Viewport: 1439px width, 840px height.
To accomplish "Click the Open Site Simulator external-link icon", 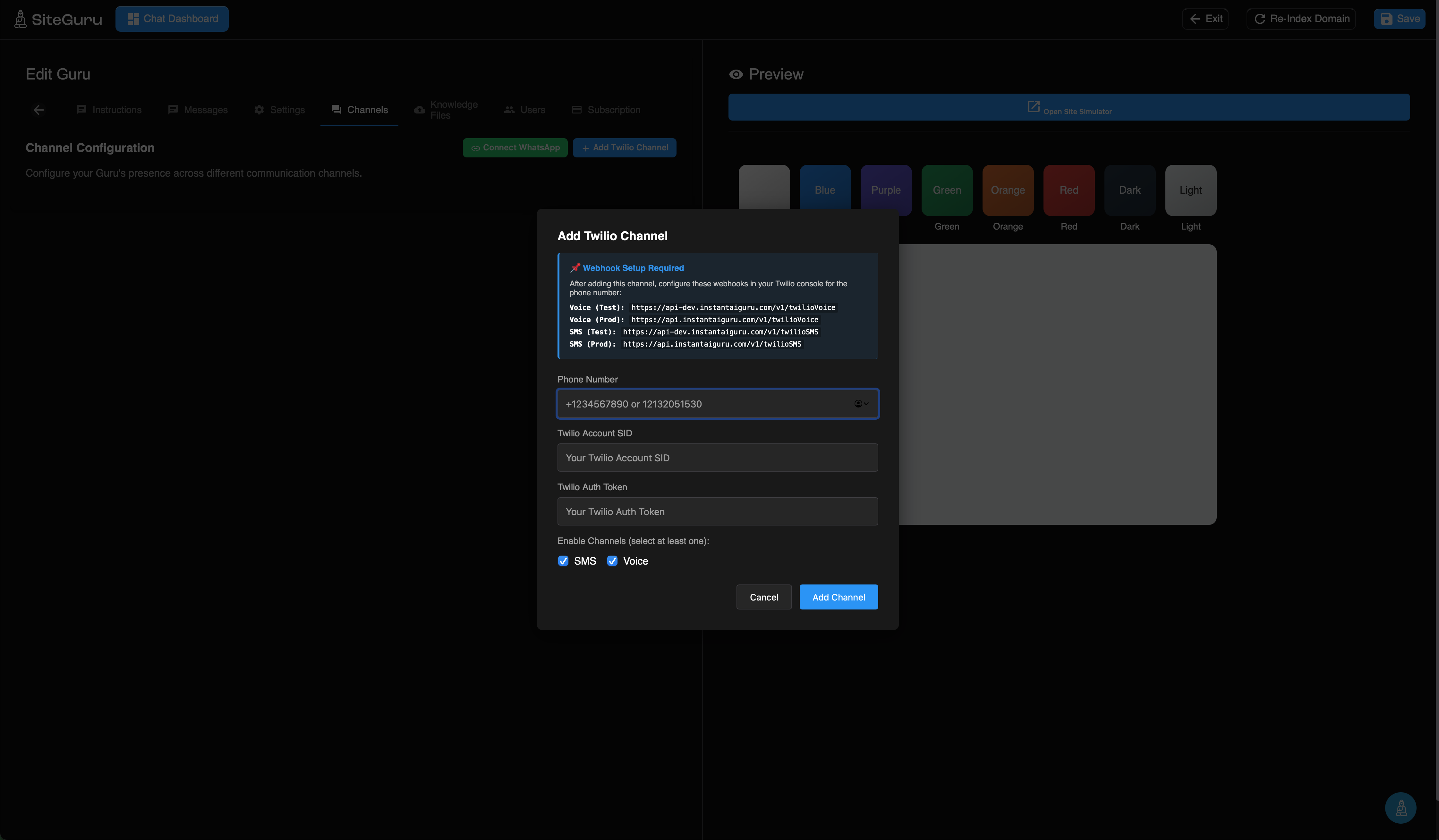I will coord(1033,106).
